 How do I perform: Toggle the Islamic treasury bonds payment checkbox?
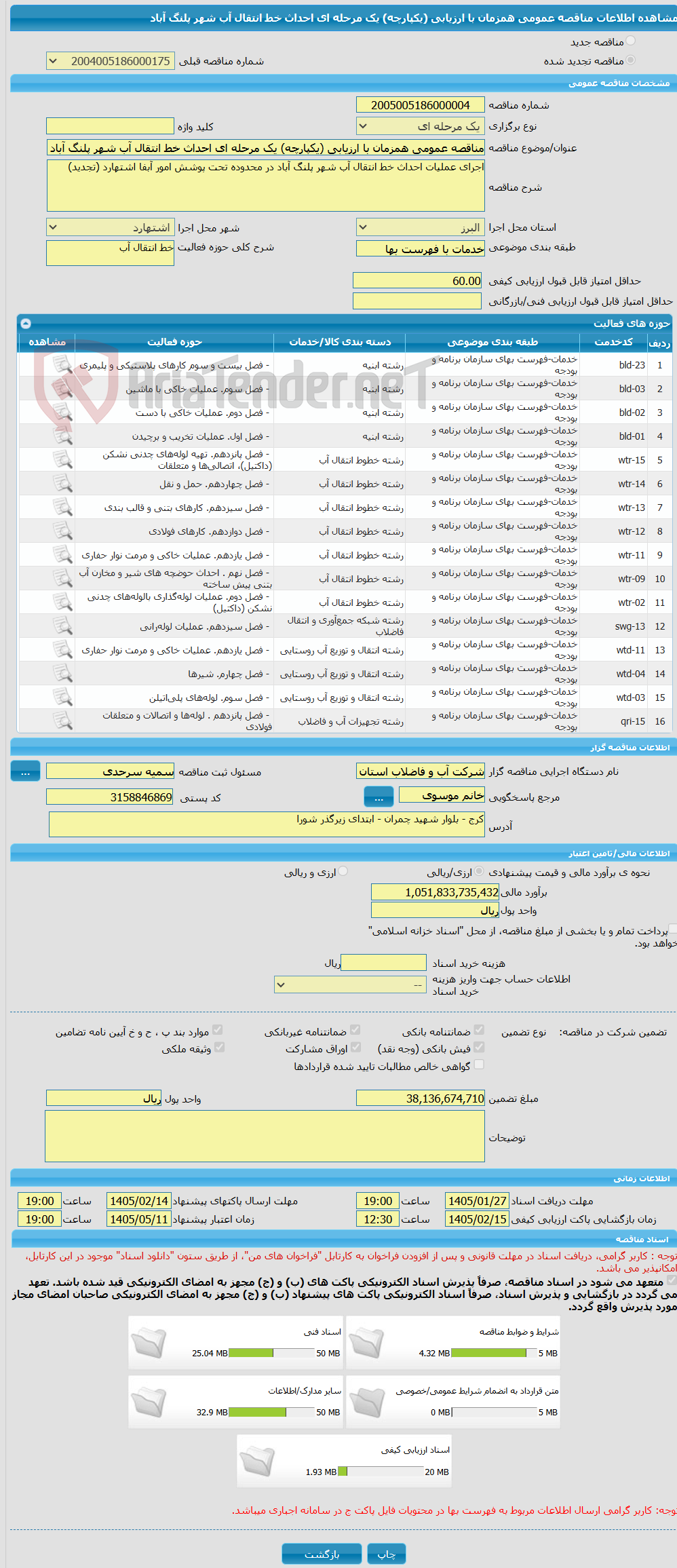[672, 929]
